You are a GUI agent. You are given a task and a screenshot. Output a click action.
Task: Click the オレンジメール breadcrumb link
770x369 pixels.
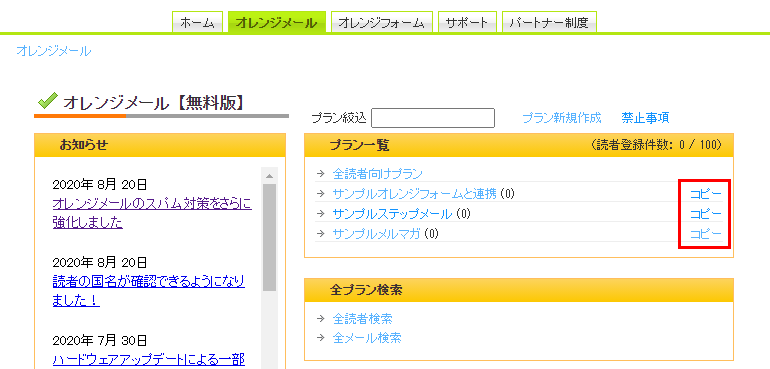pyautogui.click(x=54, y=51)
